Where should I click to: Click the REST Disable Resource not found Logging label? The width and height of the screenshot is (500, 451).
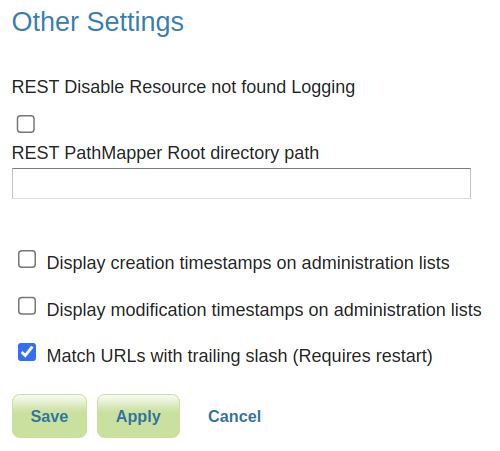click(x=183, y=87)
